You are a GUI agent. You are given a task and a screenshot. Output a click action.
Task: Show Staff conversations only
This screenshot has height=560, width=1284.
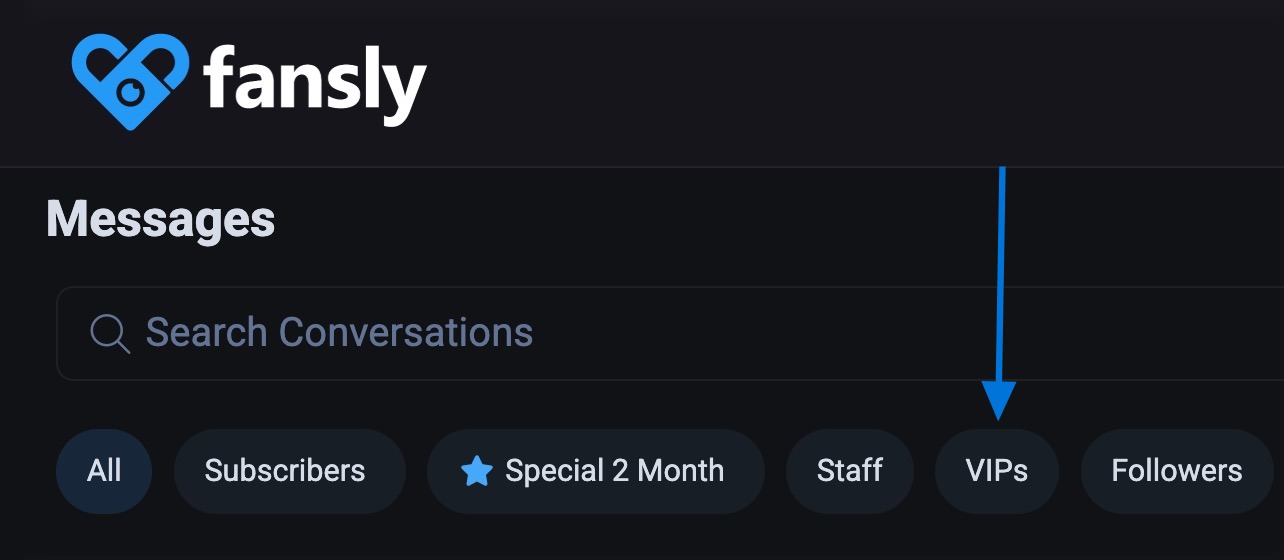tap(849, 471)
